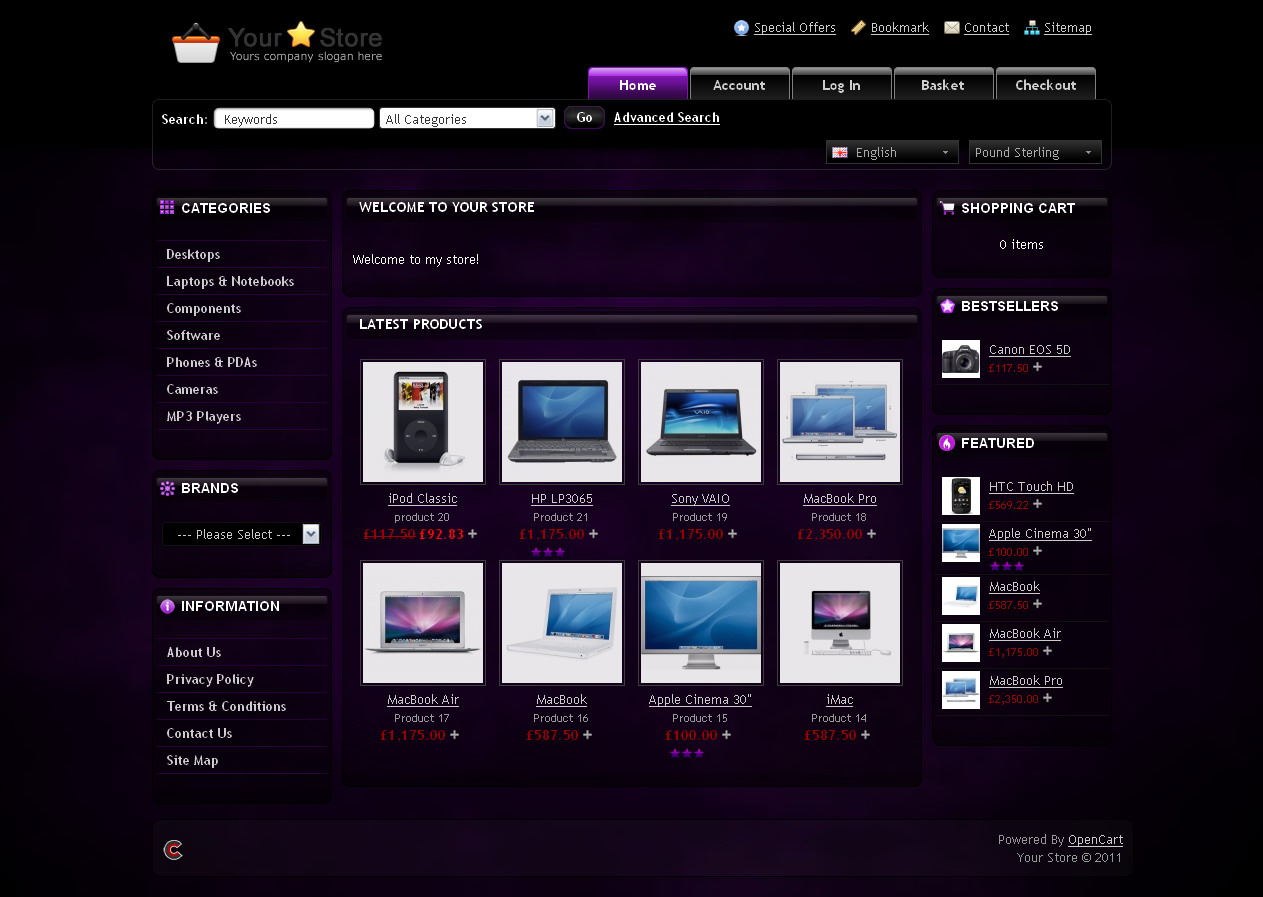Open the Sony VAIO product image

click(701, 422)
